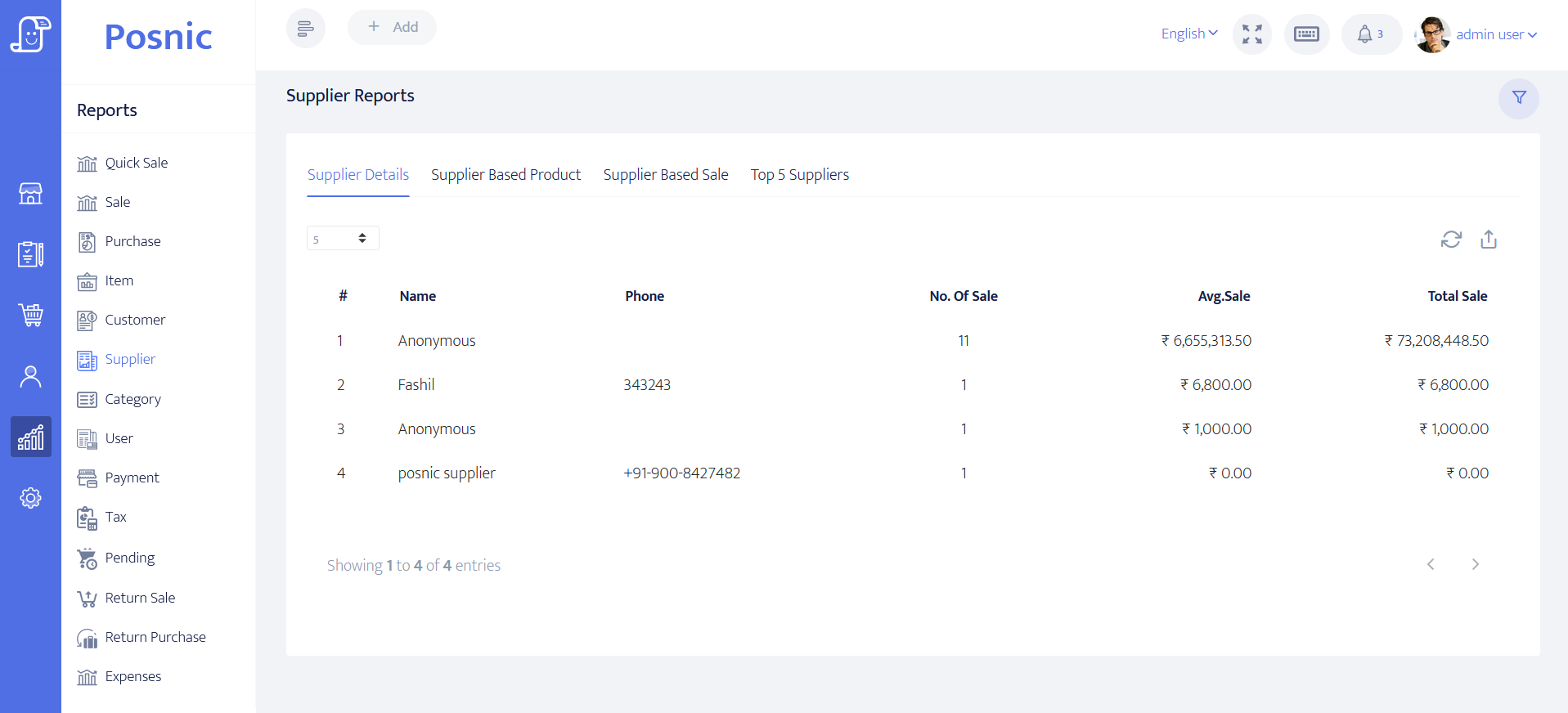Open the Customer report
Screen dimensions: 1568x713
click(x=135, y=320)
